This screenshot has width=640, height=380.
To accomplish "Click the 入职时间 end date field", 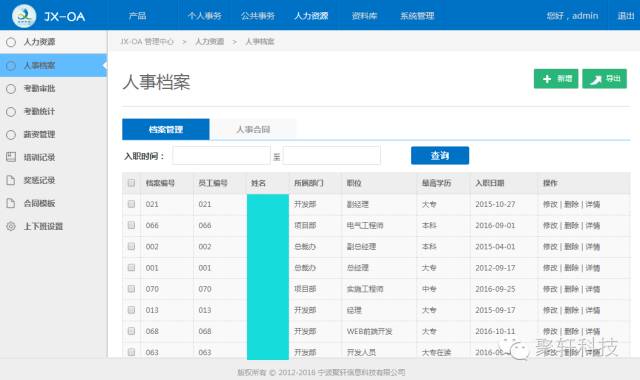I will point(331,156).
